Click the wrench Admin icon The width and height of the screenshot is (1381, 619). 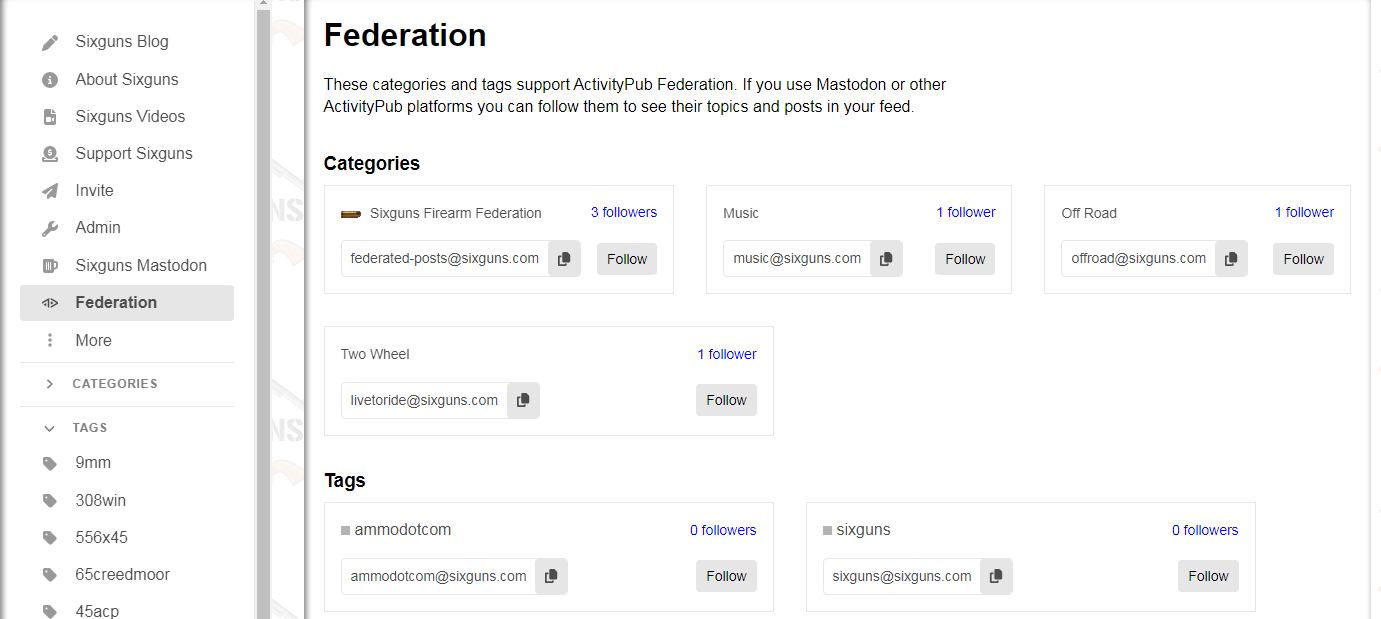pos(50,228)
